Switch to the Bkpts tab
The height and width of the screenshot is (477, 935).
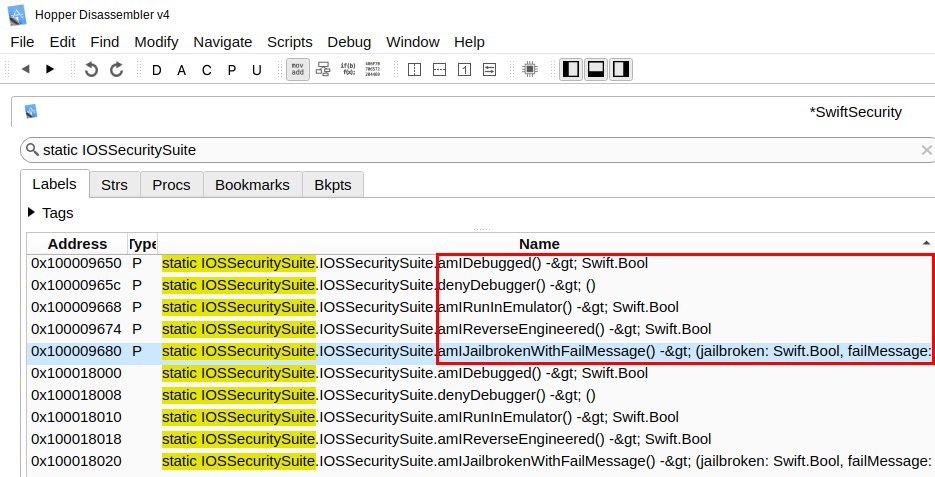(333, 185)
